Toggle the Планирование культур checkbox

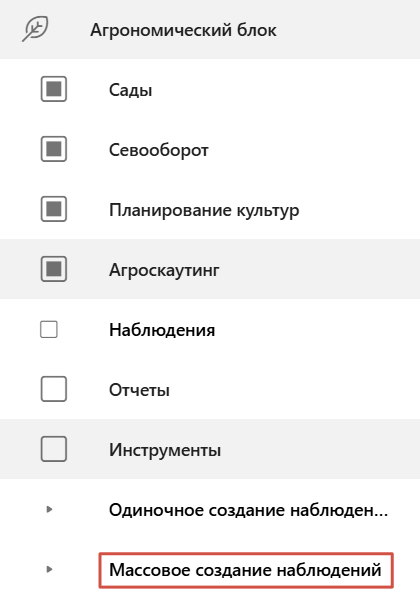(x=54, y=209)
